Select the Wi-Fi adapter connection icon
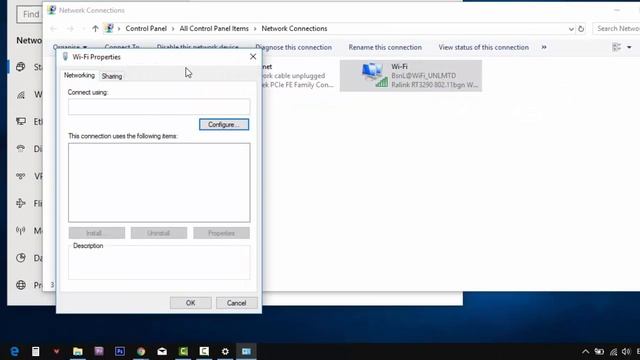The height and width of the screenshot is (360, 640). coord(374,76)
